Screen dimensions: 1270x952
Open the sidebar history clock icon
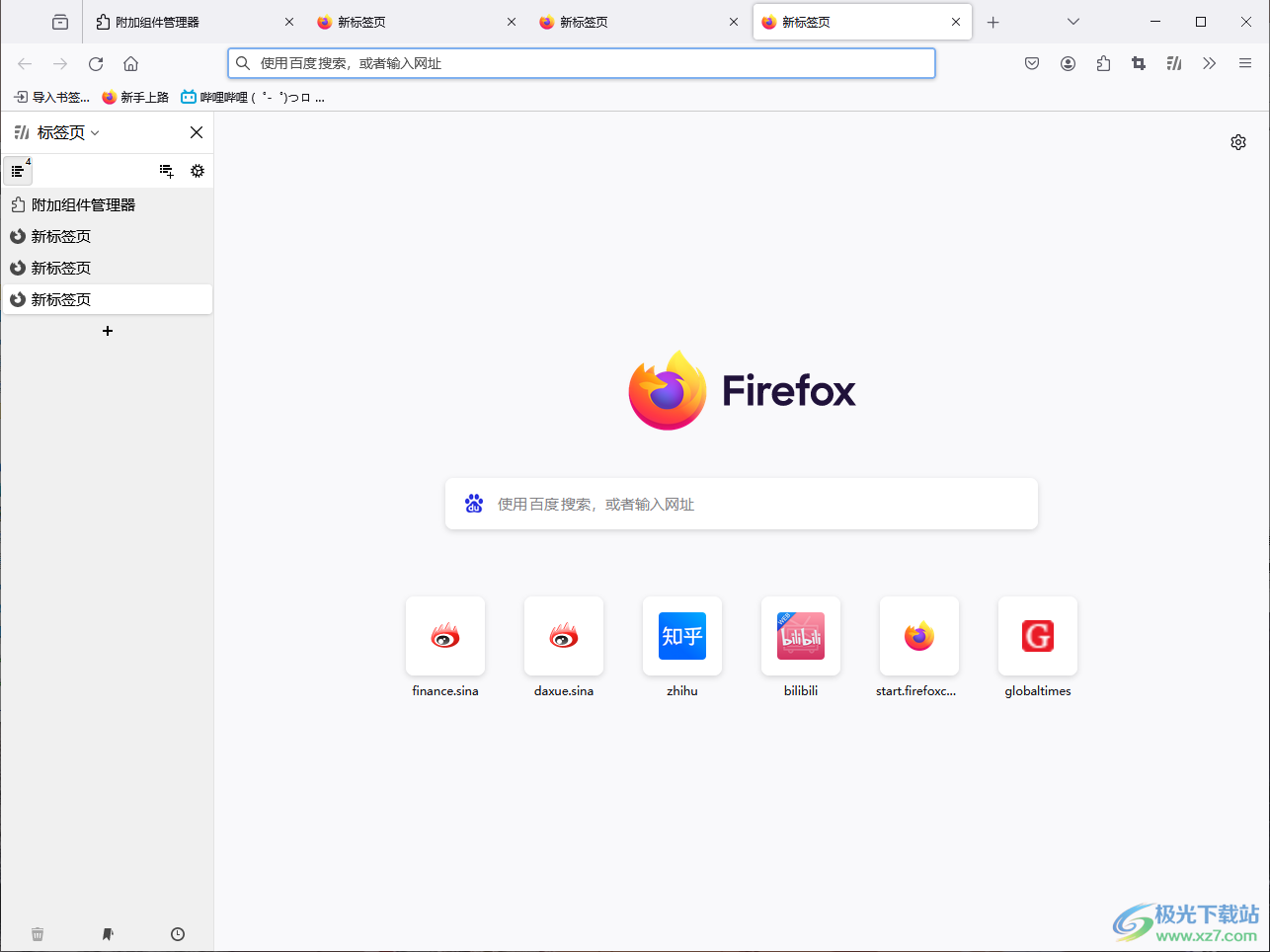click(x=178, y=934)
